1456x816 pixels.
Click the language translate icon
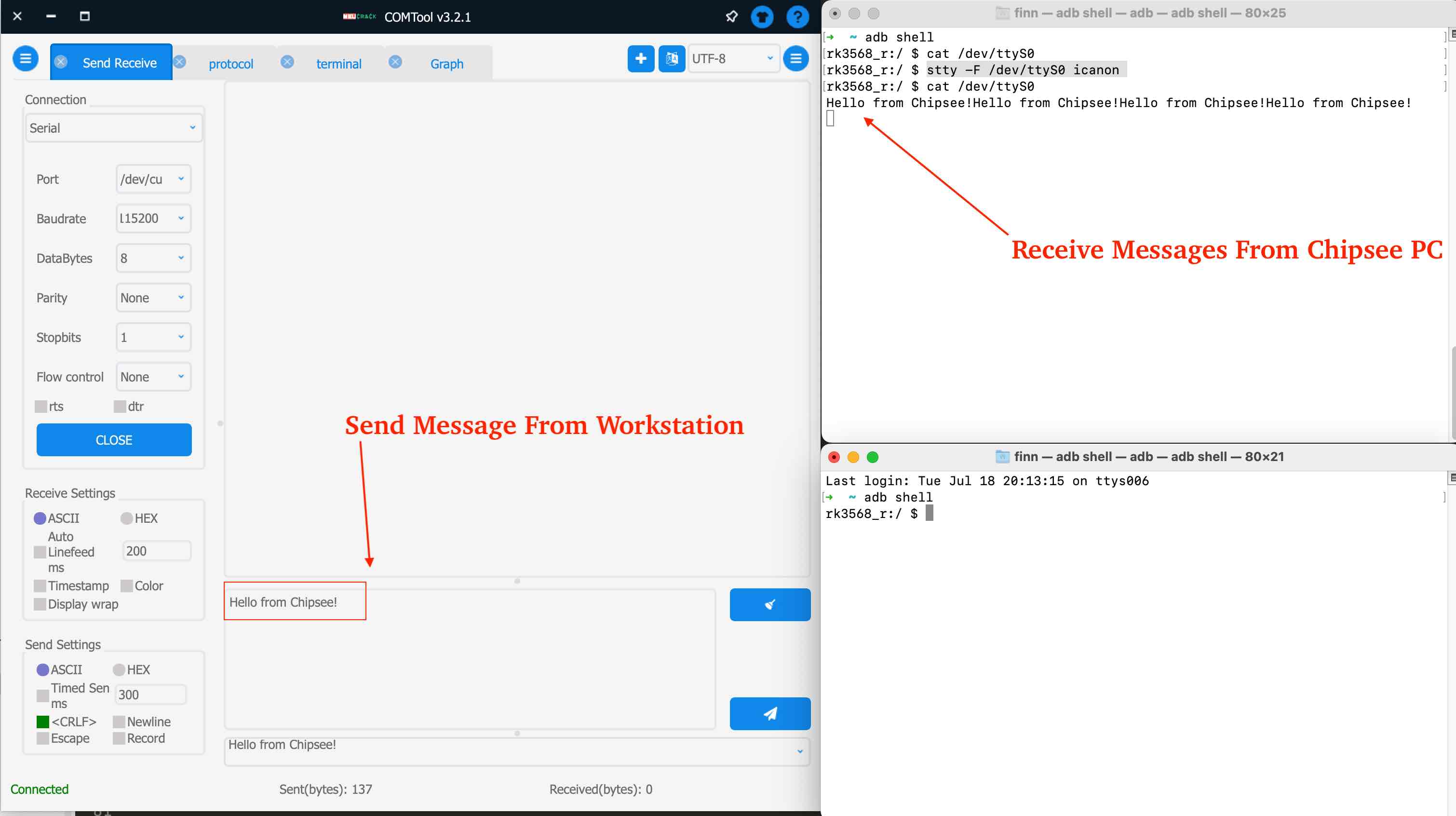pos(672,58)
